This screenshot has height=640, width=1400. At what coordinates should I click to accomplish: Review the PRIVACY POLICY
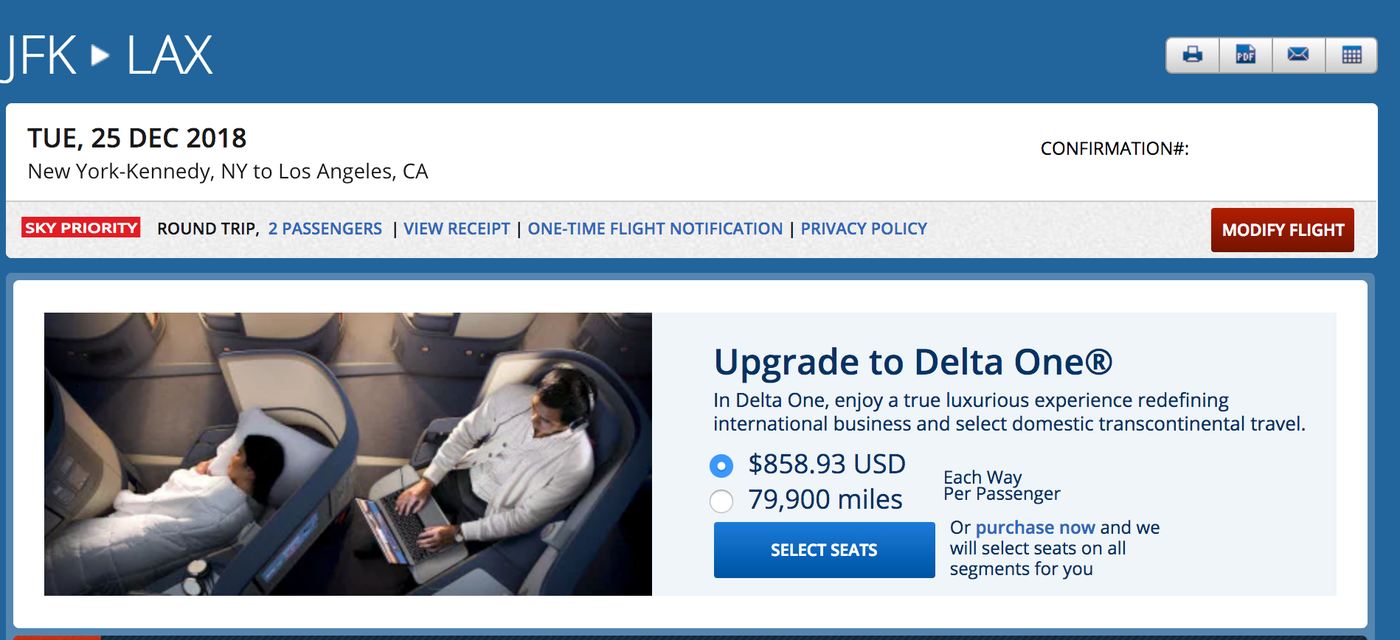tap(863, 228)
